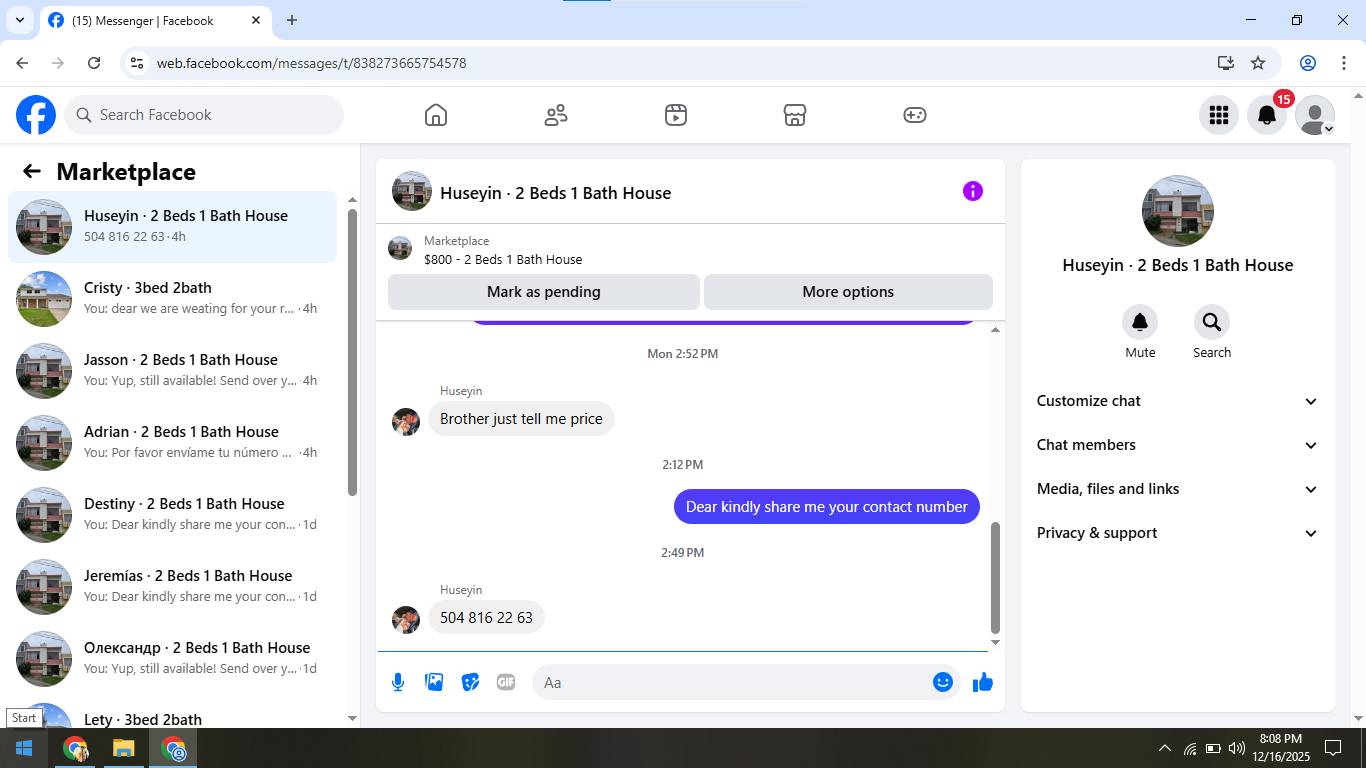Choose a sticker icon in composer
Screen dimensions: 1366x768
(x=470, y=682)
